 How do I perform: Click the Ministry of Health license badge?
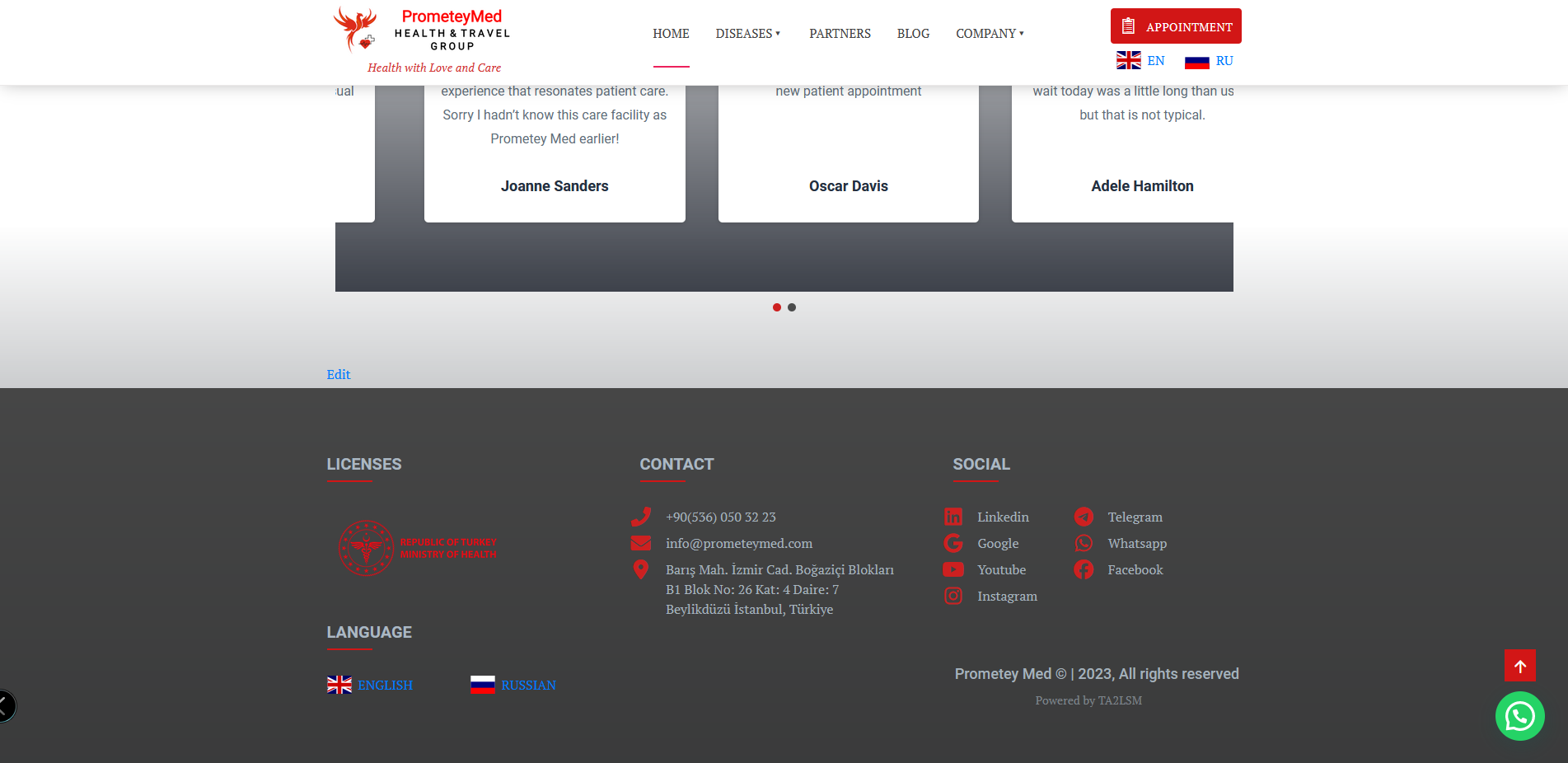coord(418,548)
